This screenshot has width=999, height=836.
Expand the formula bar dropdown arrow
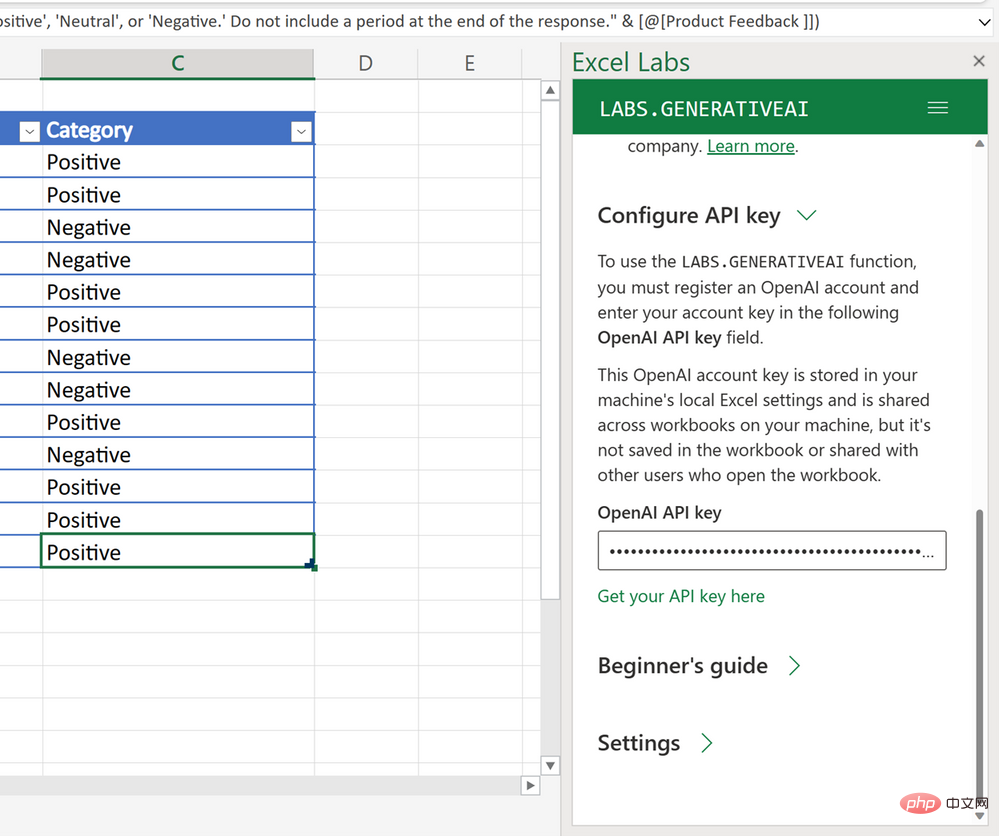981,21
